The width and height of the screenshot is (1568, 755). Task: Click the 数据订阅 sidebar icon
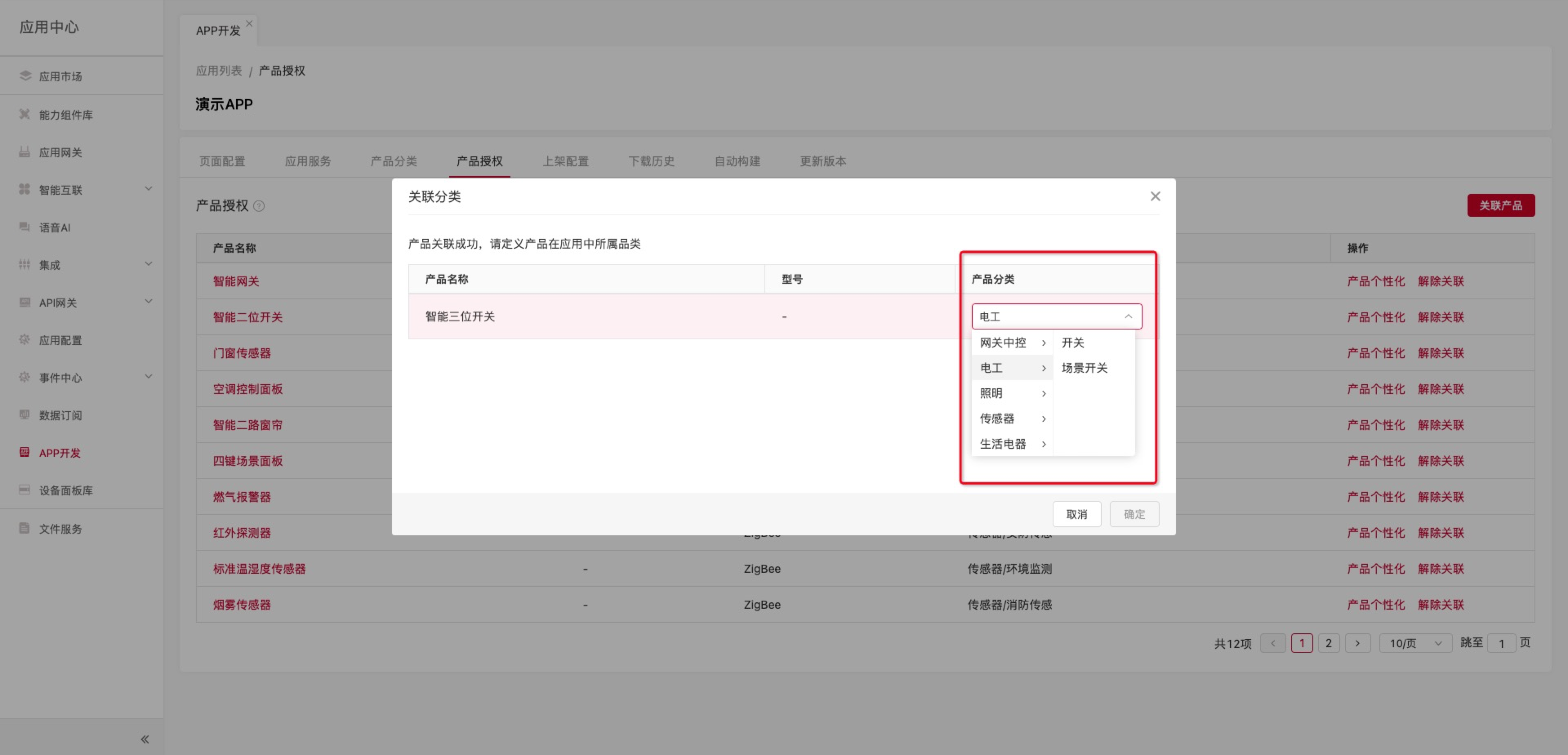pyautogui.click(x=24, y=414)
